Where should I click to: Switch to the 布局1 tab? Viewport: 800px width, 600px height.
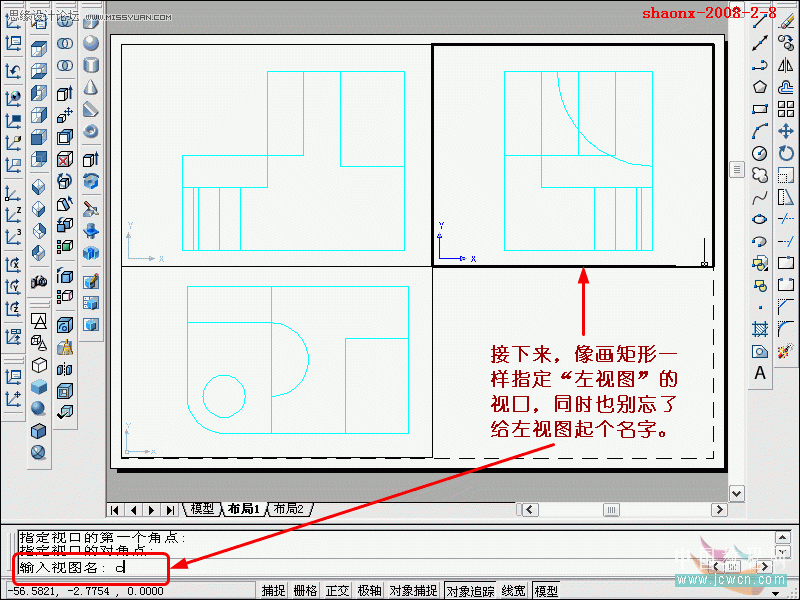pos(244,509)
